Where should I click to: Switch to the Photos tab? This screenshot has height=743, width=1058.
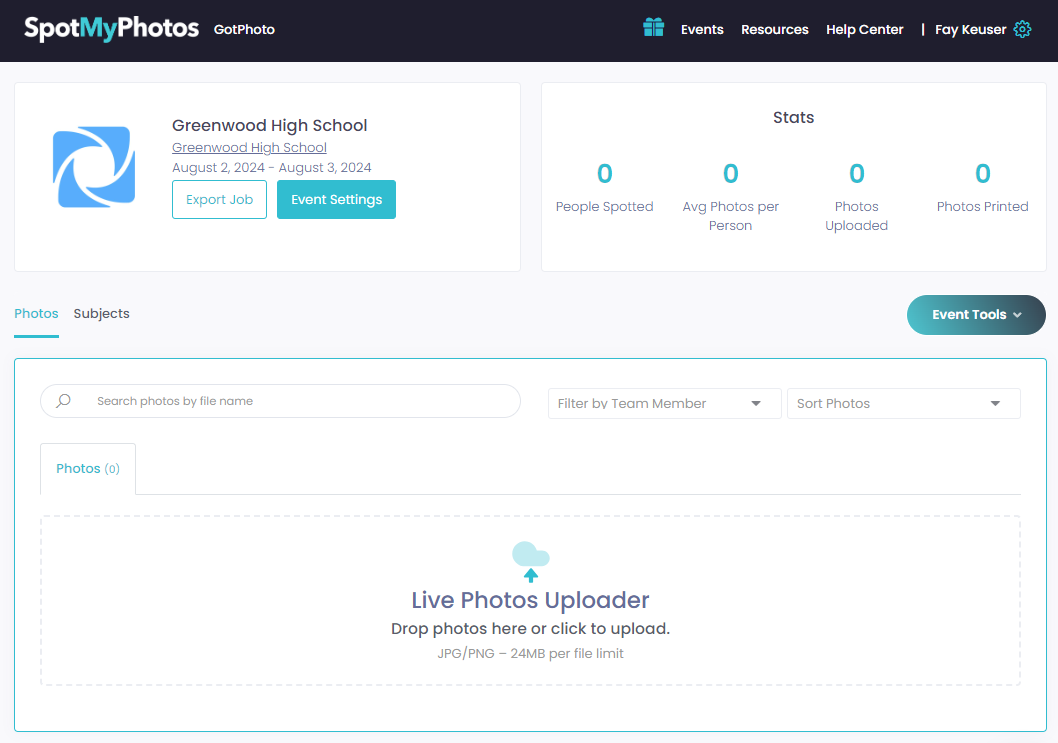click(36, 314)
